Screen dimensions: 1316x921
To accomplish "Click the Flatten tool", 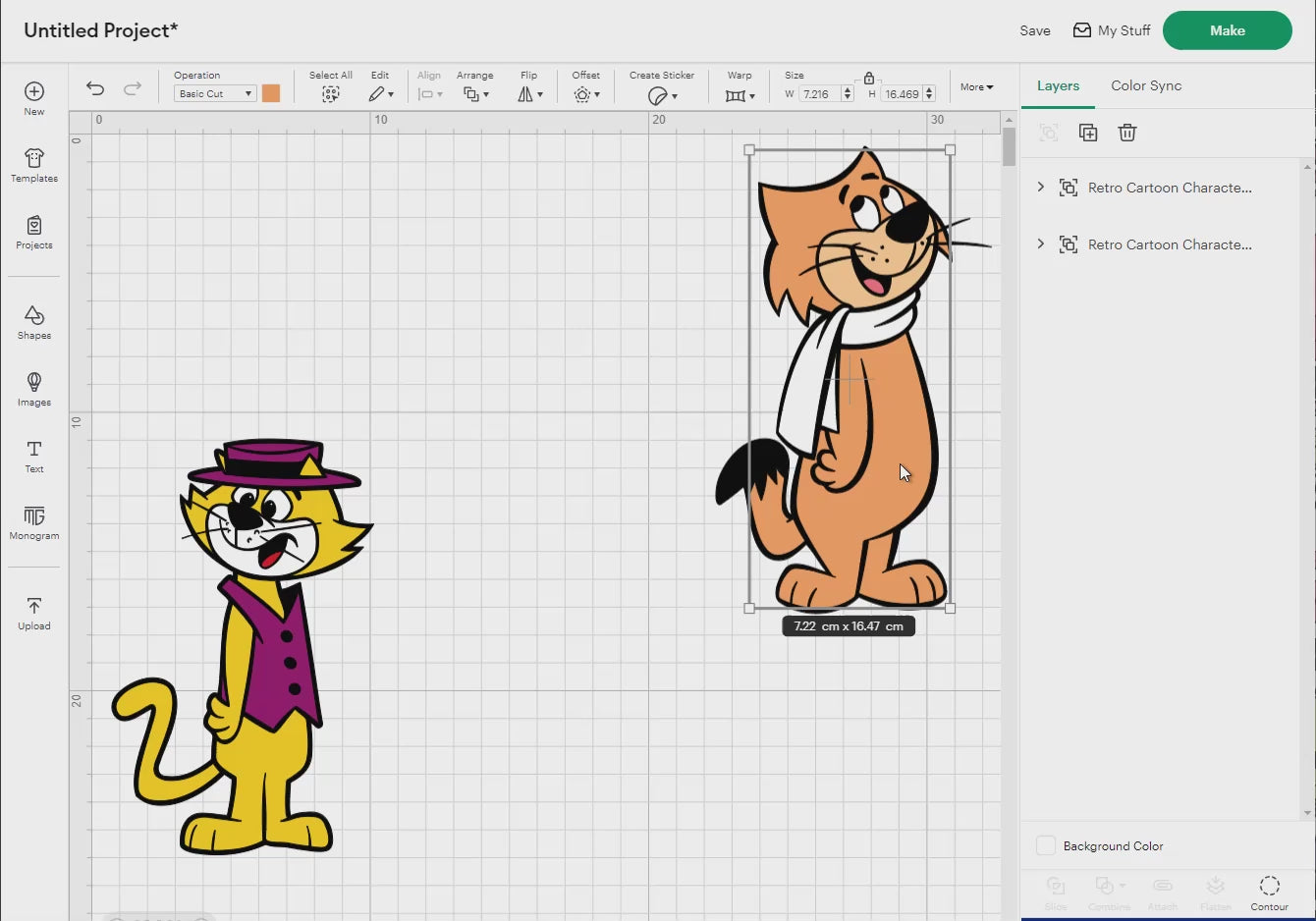I will [x=1216, y=894].
